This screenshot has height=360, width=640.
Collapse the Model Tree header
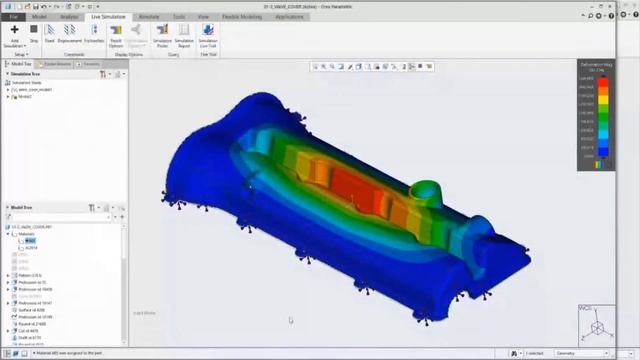(x=7, y=208)
